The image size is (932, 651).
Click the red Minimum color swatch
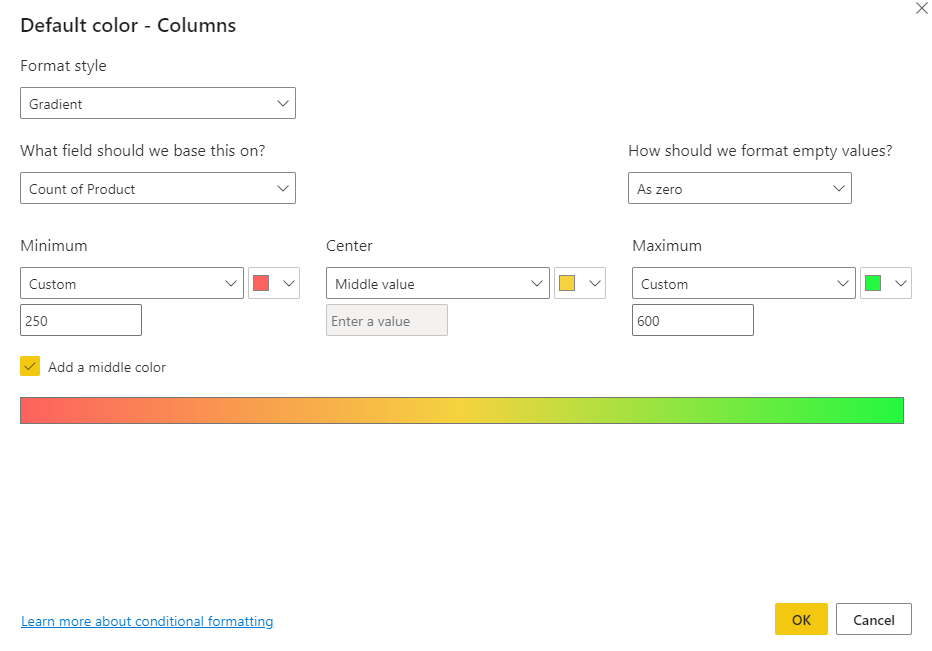(x=261, y=283)
